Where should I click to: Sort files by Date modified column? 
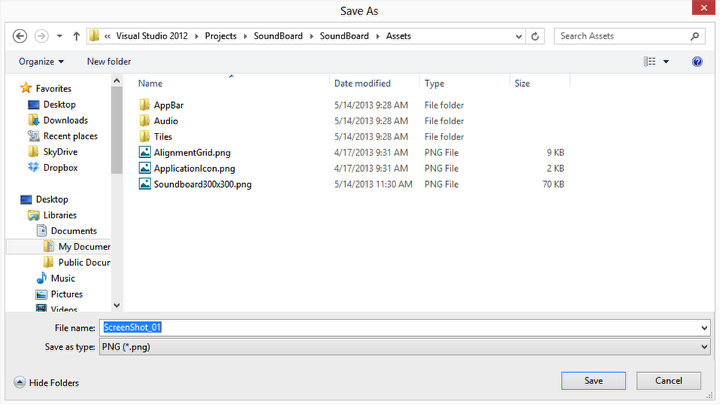(362, 84)
